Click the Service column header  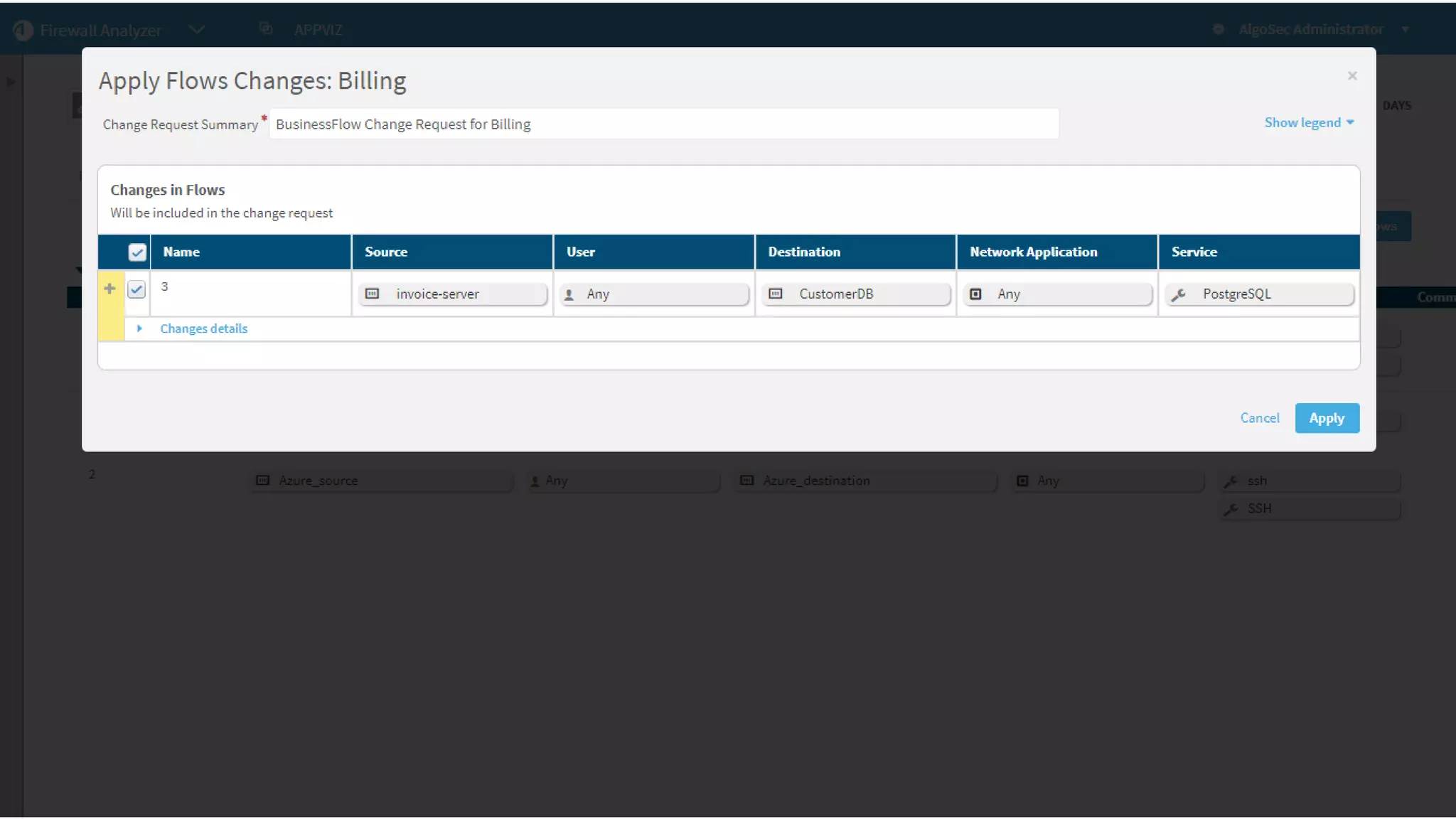click(x=1194, y=252)
